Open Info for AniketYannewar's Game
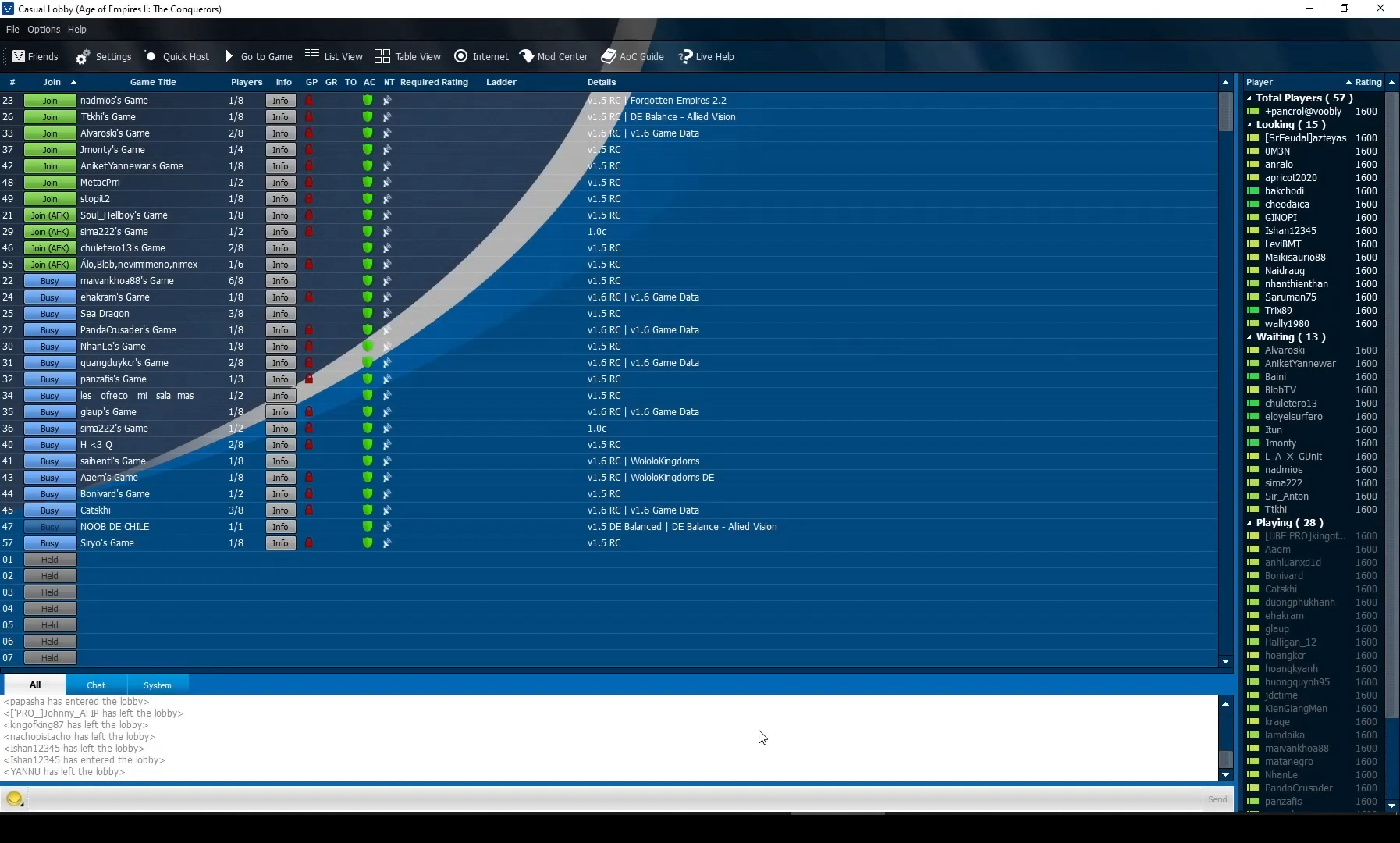This screenshot has height=843, width=1400. click(x=280, y=165)
